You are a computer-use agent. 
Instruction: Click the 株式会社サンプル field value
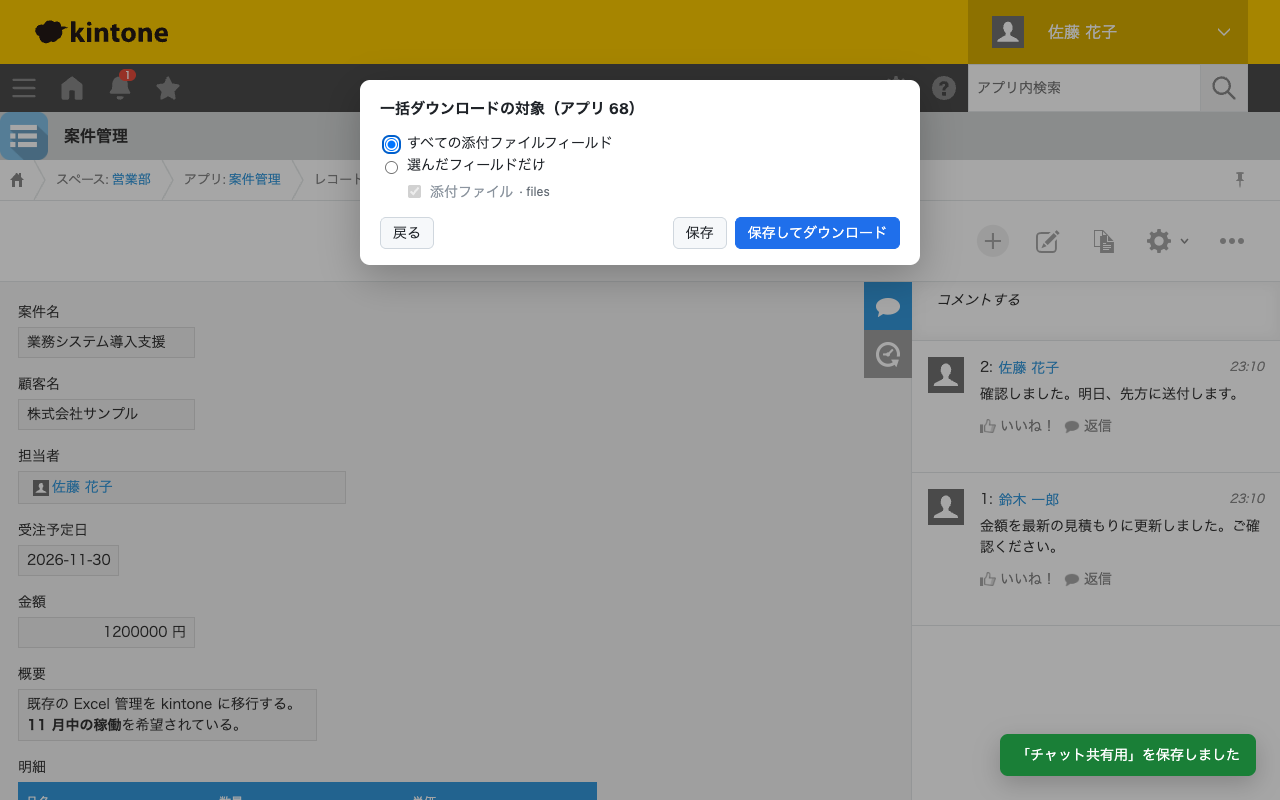(106, 414)
